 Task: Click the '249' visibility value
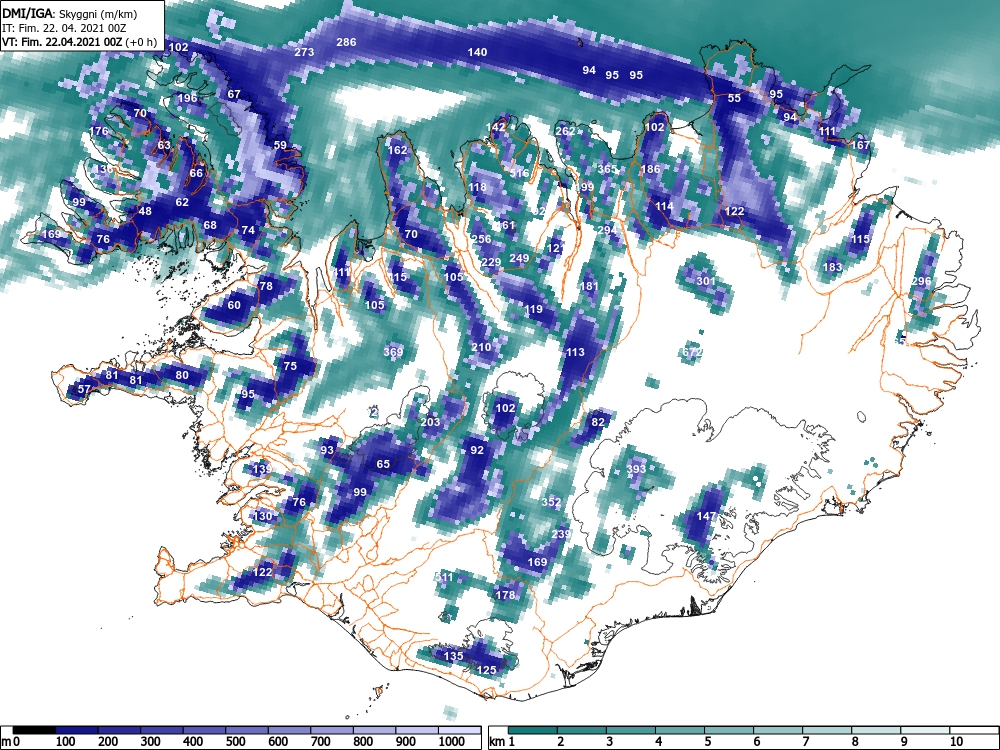[x=519, y=258]
